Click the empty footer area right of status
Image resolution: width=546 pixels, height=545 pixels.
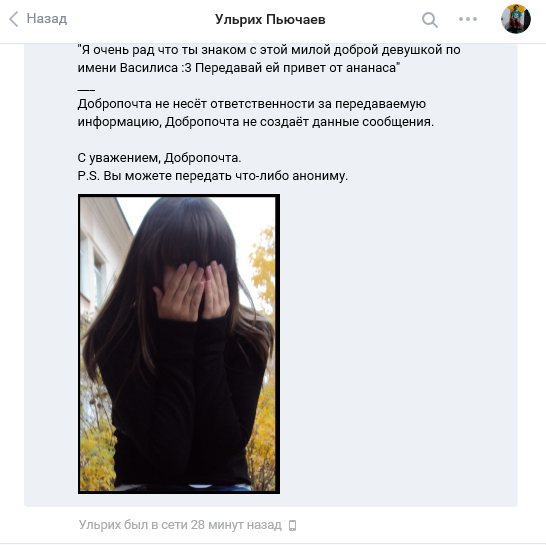tap(418, 525)
